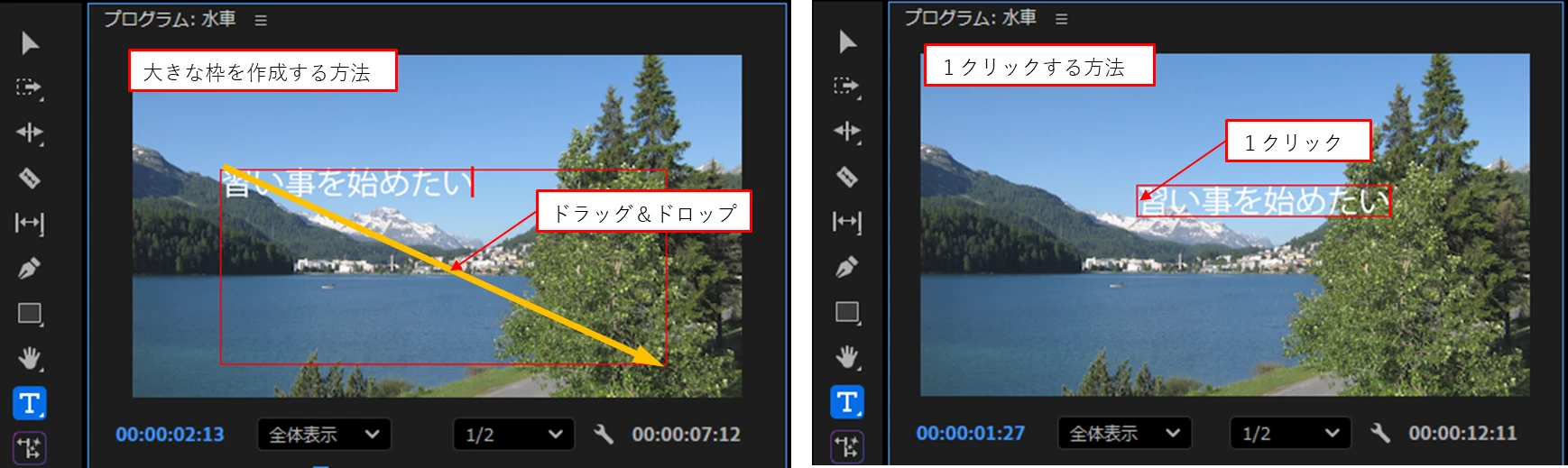This screenshot has height=468, width=1568.
Task: Choose the Ripple Edit tool in left toolbar
Action: (30, 133)
